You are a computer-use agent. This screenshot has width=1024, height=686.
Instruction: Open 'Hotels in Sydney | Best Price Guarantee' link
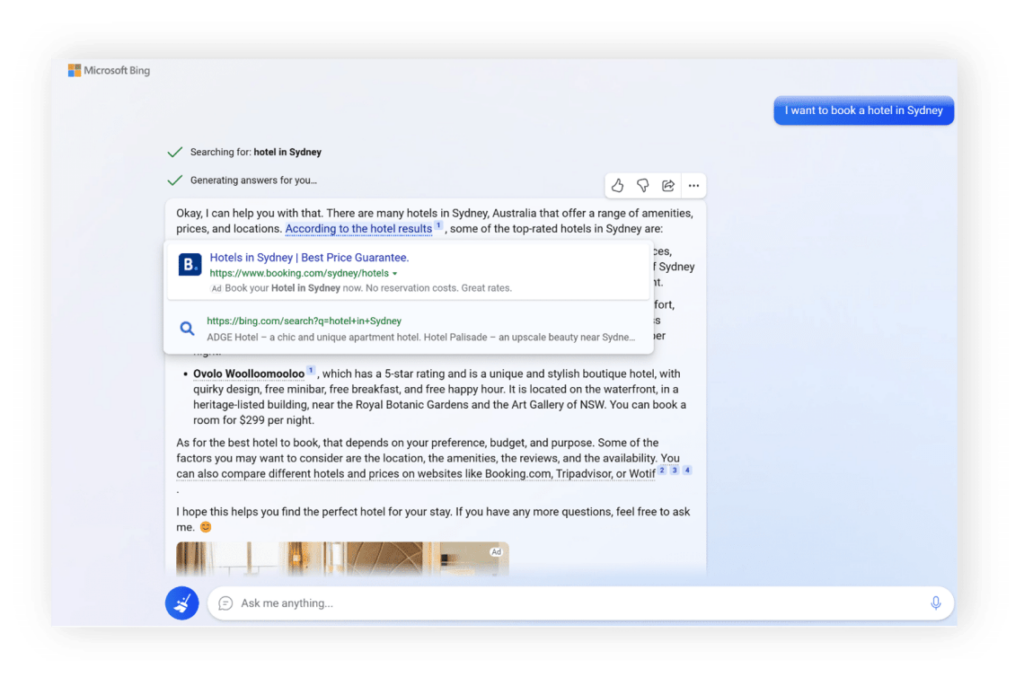[309, 258]
